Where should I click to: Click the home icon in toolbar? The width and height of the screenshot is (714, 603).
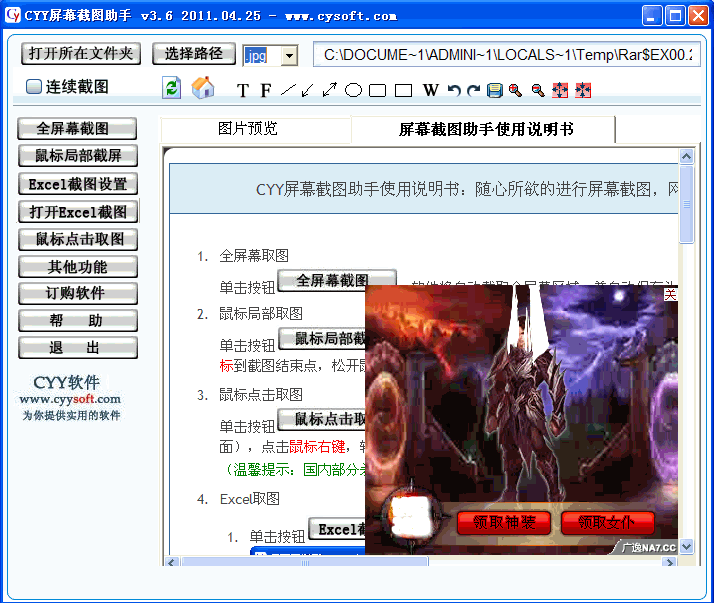(203, 88)
